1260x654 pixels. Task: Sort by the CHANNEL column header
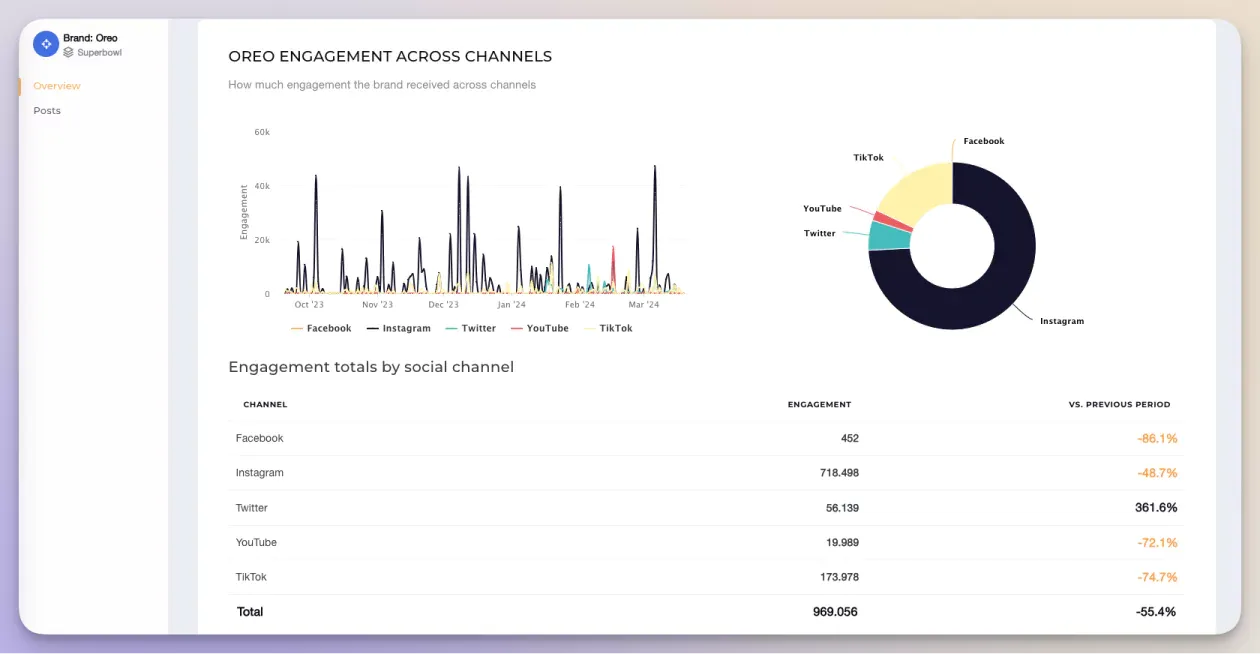click(x=265, y=405)
